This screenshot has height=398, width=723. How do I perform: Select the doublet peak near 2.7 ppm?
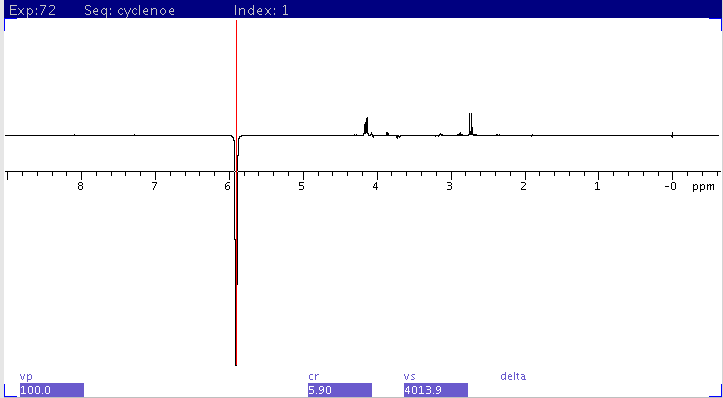coord(471,125)
